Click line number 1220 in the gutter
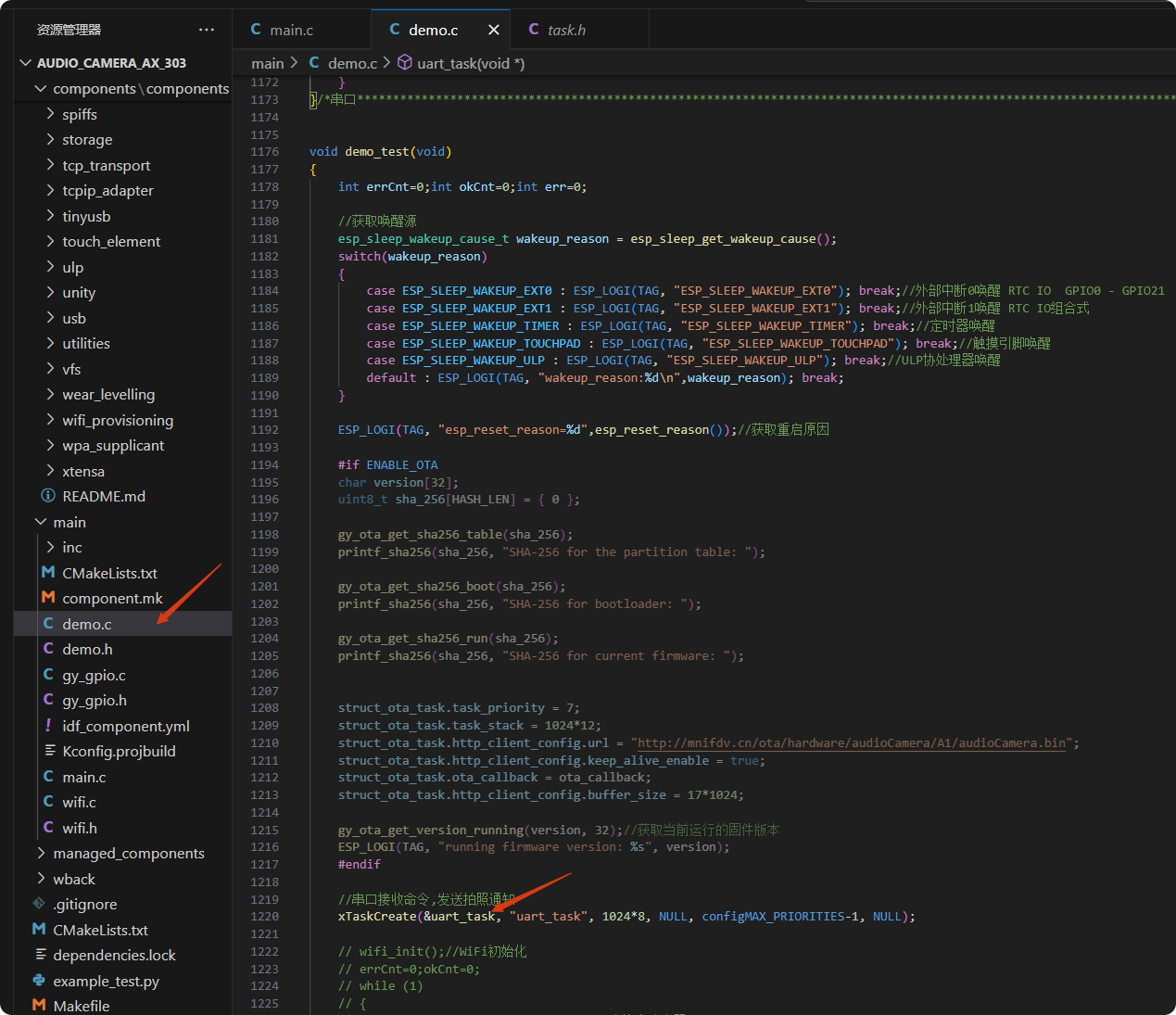This screenshot has height=1015, width=1176. [264, 916]
